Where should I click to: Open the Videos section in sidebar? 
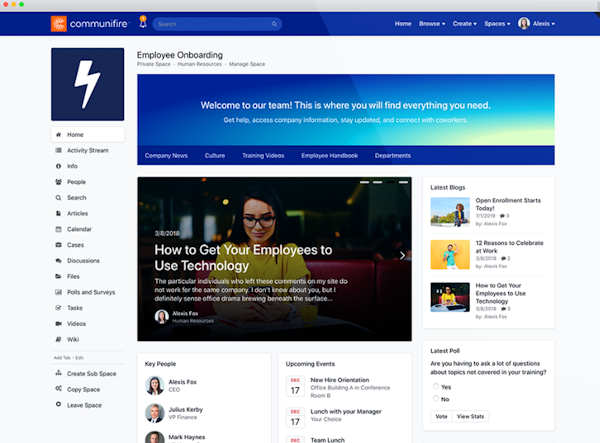[77, 324]
